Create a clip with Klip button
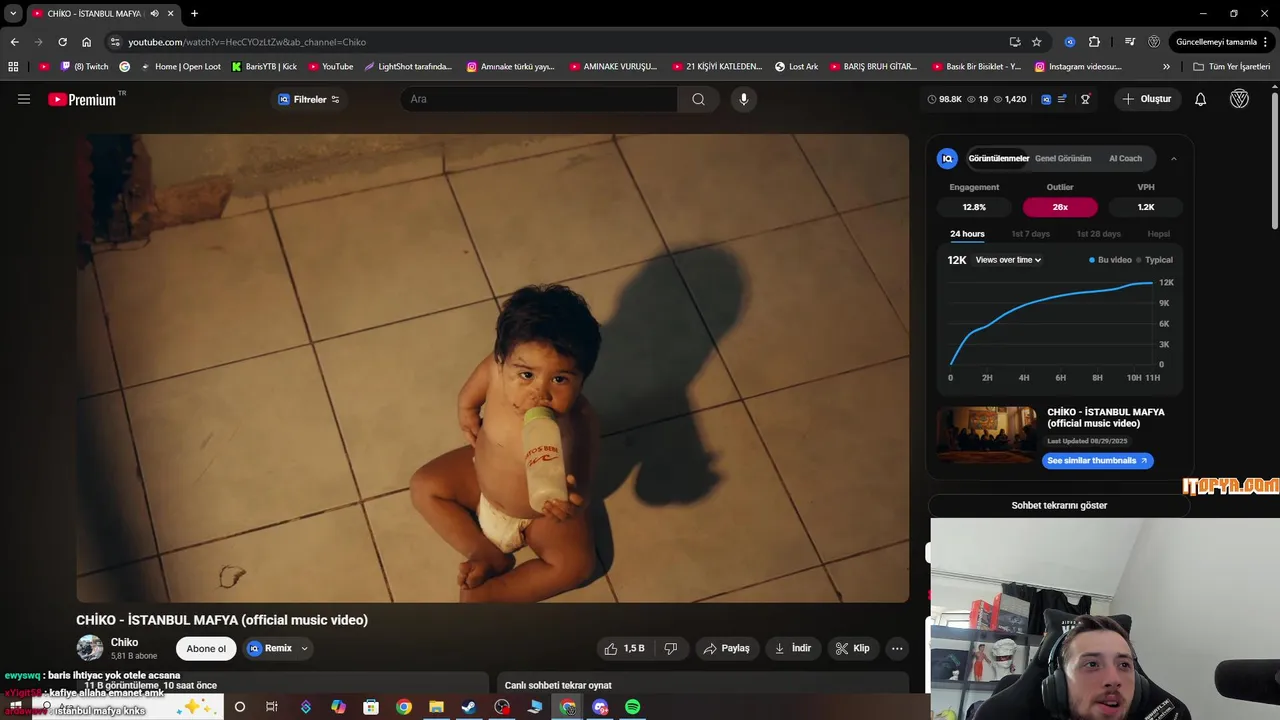1280x720 pixels. [x=852, y=649]
